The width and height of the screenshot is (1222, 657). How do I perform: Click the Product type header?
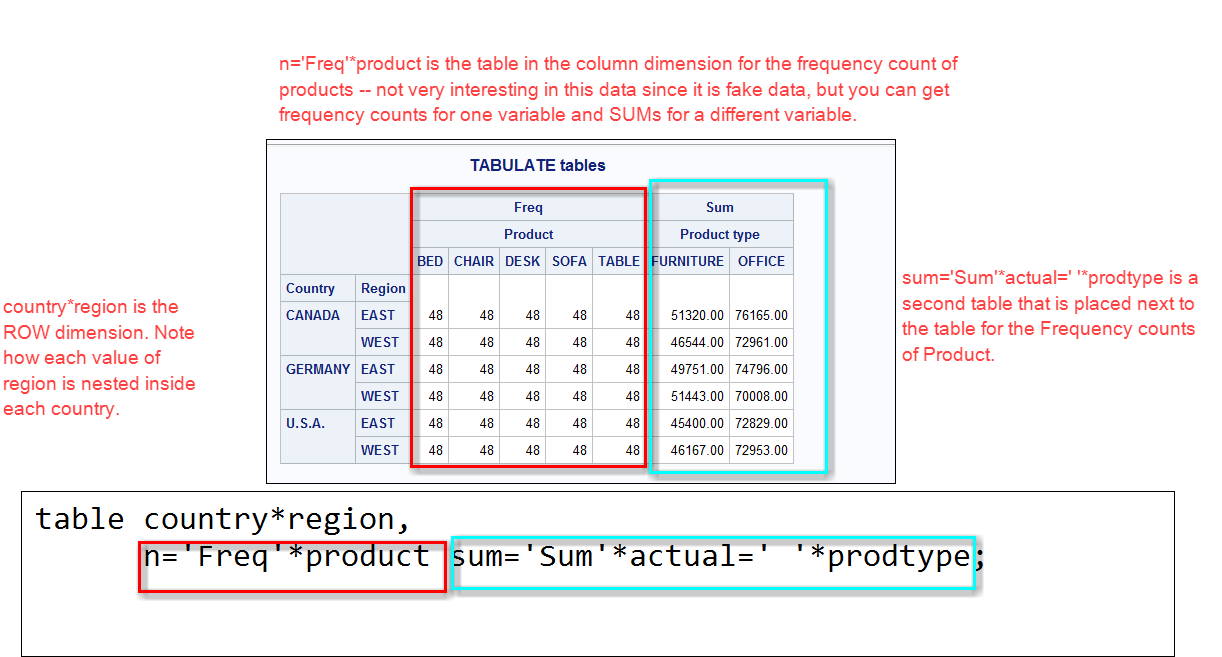coord(721,234)
